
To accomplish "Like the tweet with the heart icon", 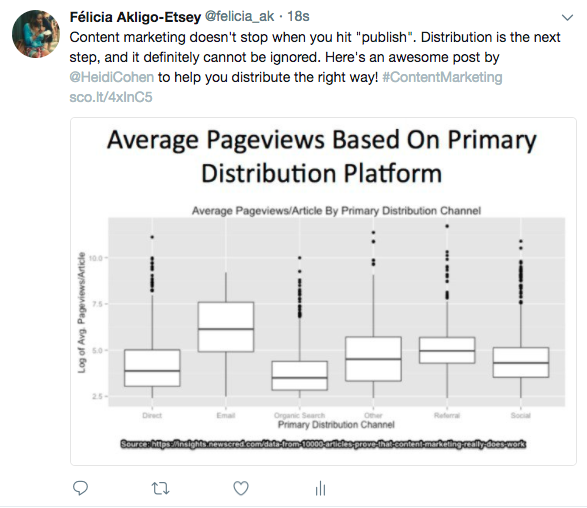I will pyautogui.click(x=241, y=489).
